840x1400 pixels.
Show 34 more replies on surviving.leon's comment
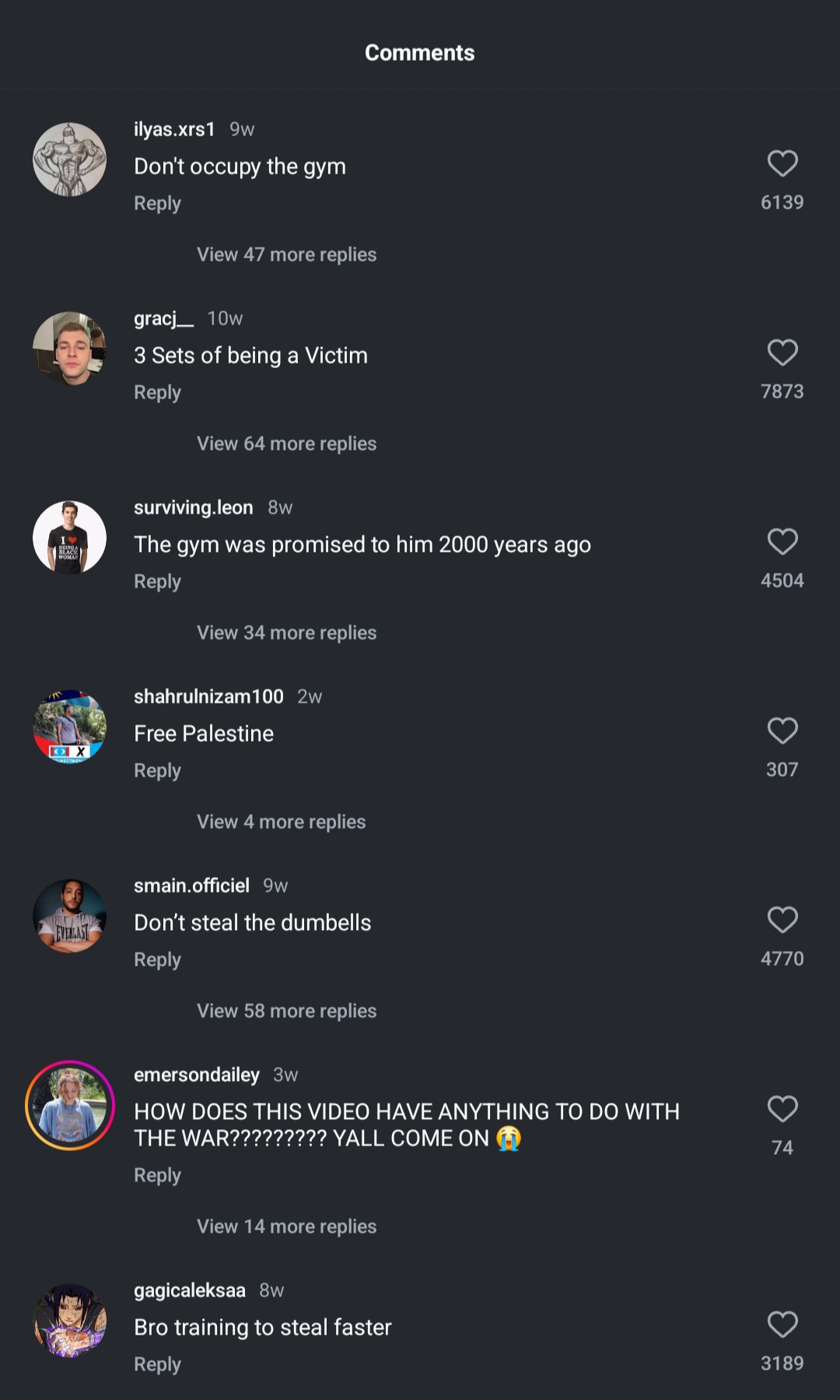(x=286, y=633)
